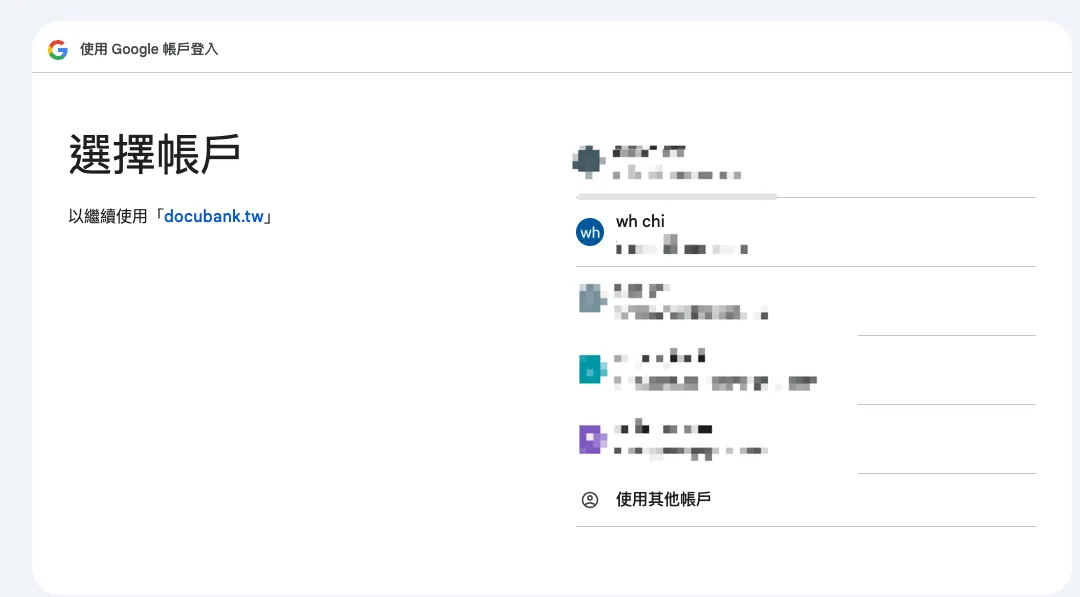
Task: Open the docubank.tw link
Action: (214, 216)
